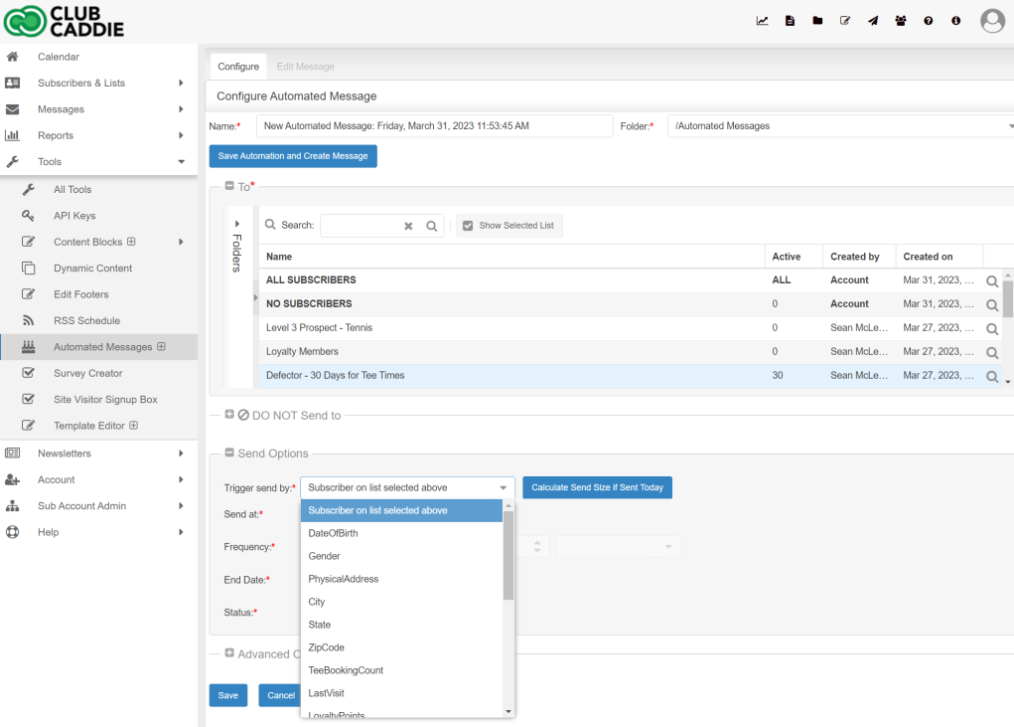This screenshot has height=727, width=1014.
Task: Open the user profile avatar
Action: tap(992, 21)
